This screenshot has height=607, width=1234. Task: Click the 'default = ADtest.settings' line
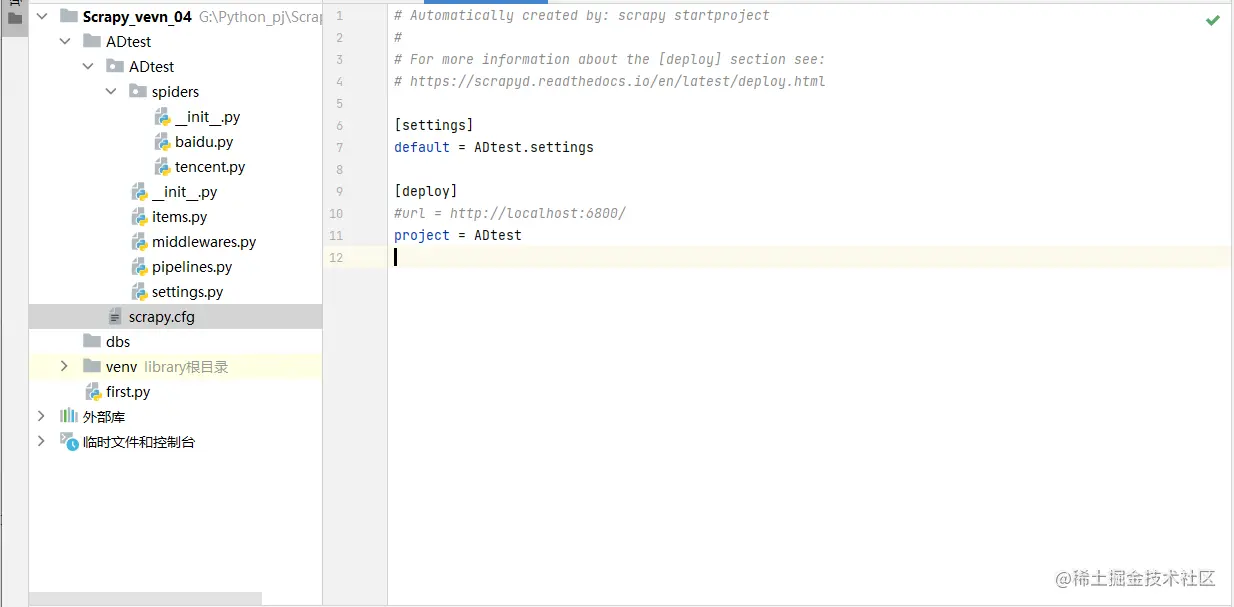pos(494,147)
